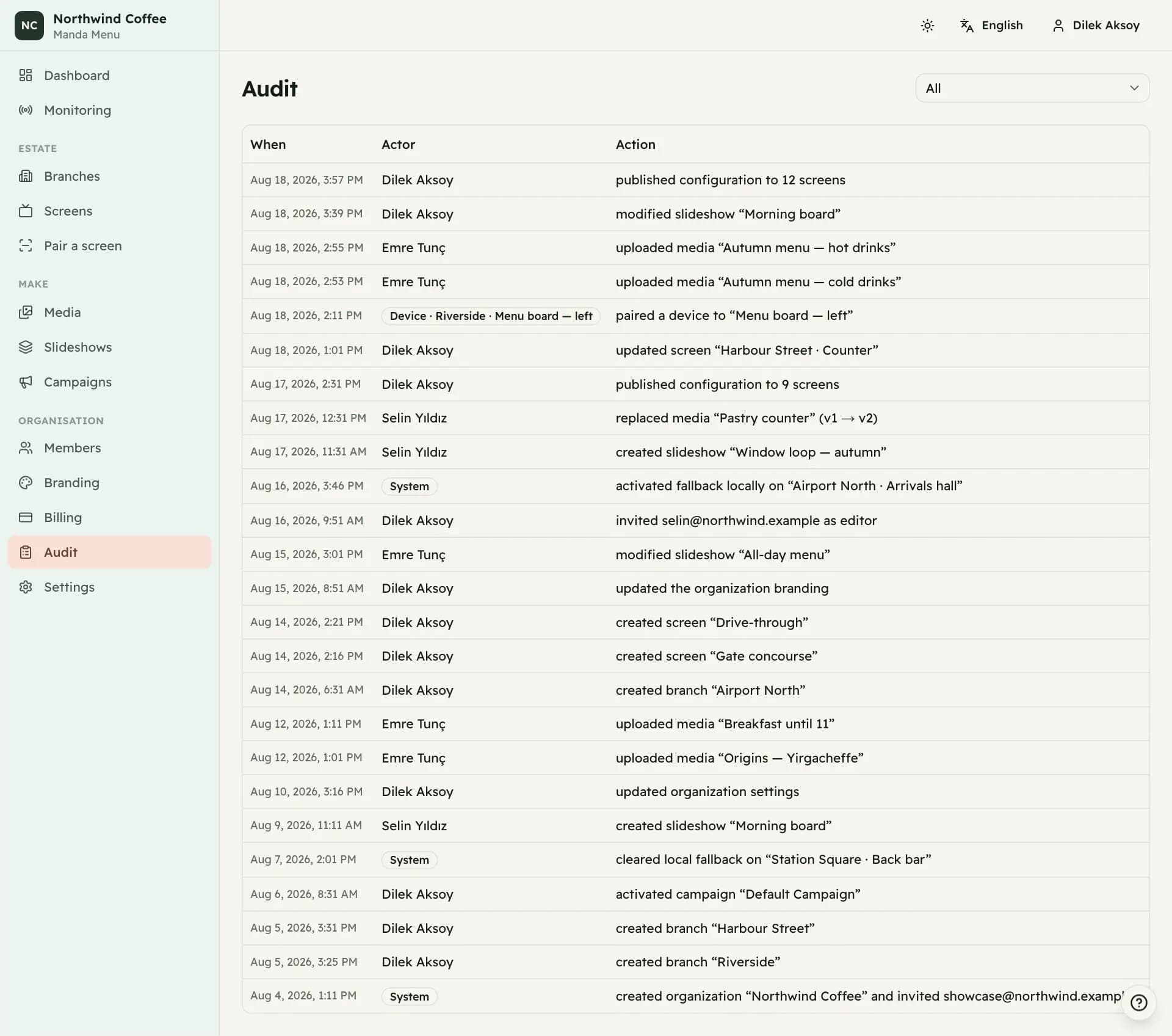Click the Slideshows layers icon
The image size is (1172, 1036).
[x=26, y=347]
